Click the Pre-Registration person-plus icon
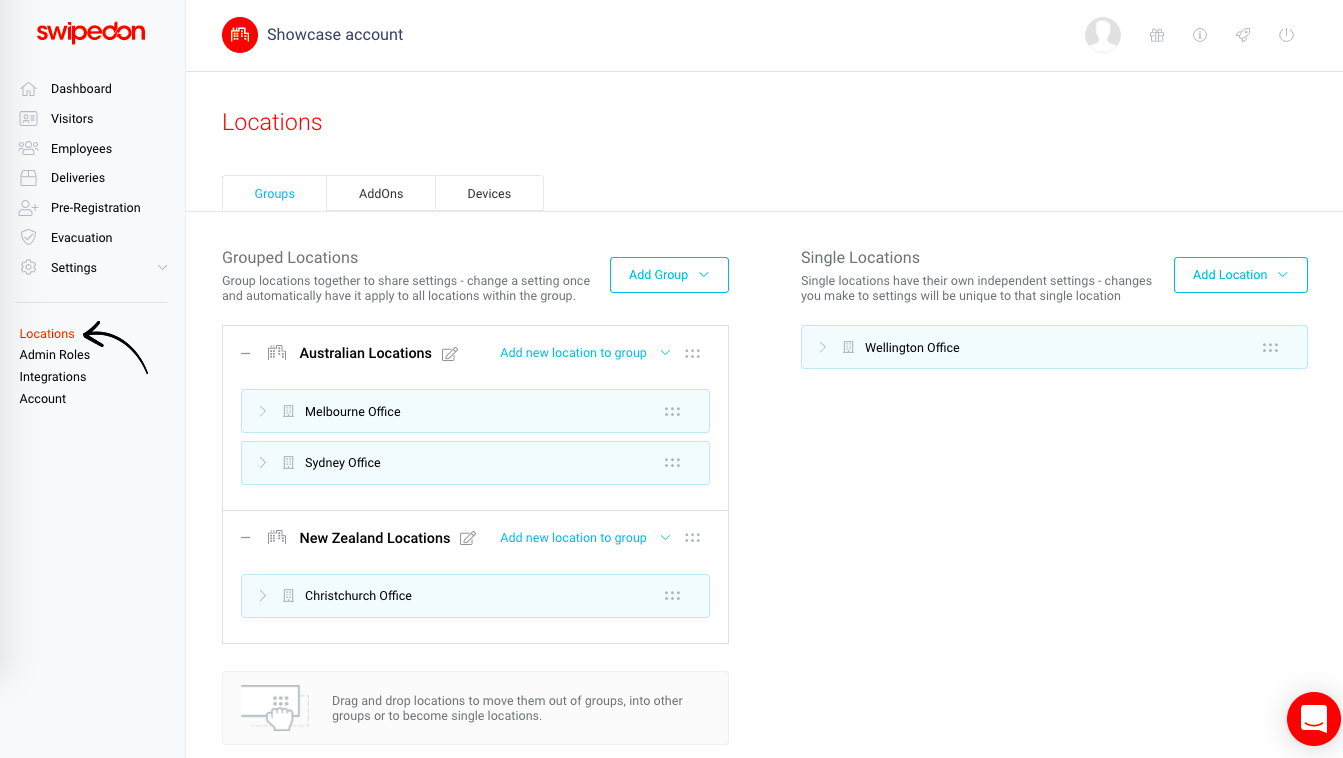The width and height of the screenshot is (1343, 758). pyautogui.click(x=28, y=208)
